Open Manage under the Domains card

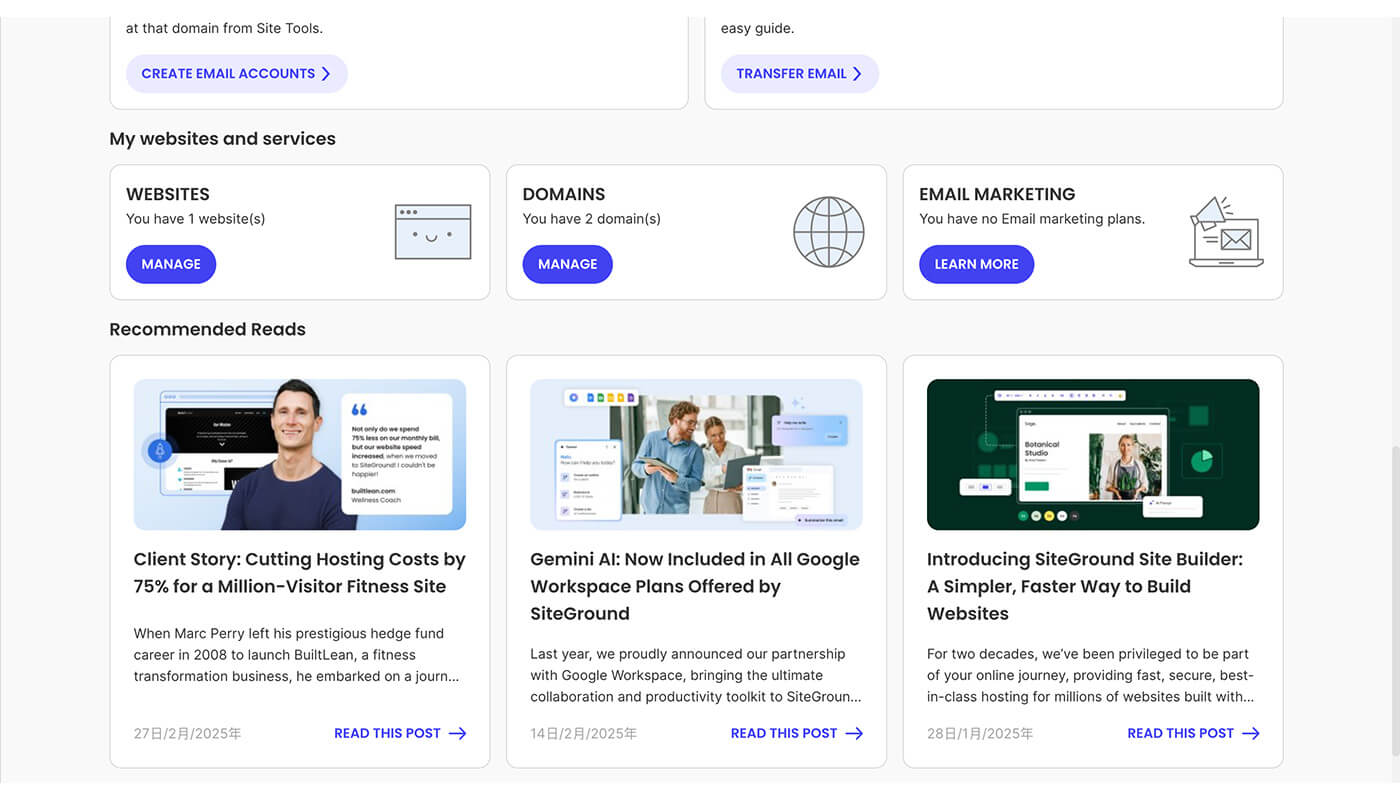pyautogui.click(x=567, y=264)
